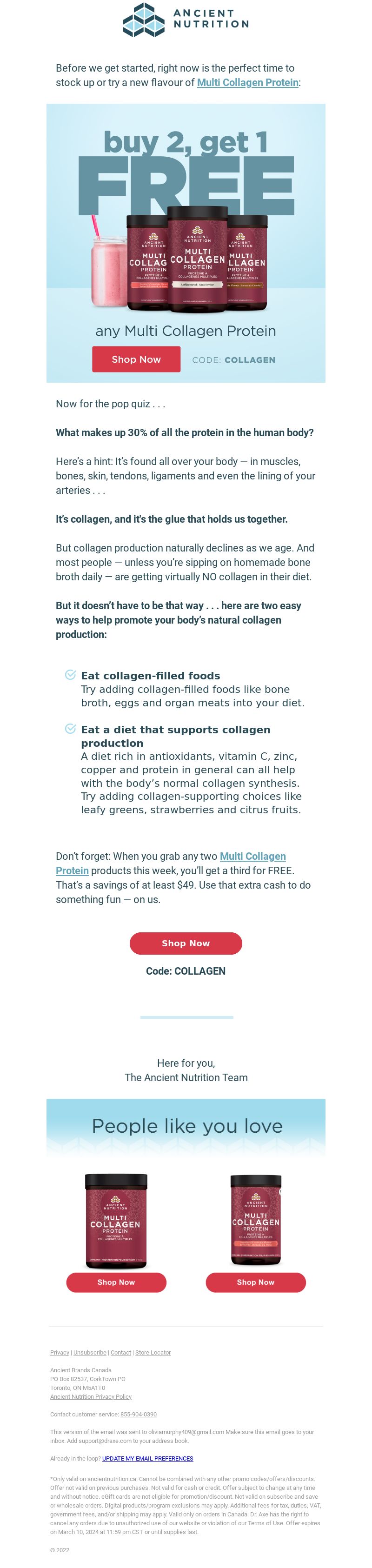Click Shop Now under the right product
The image size is (372, 1568).
point(256,1282)
